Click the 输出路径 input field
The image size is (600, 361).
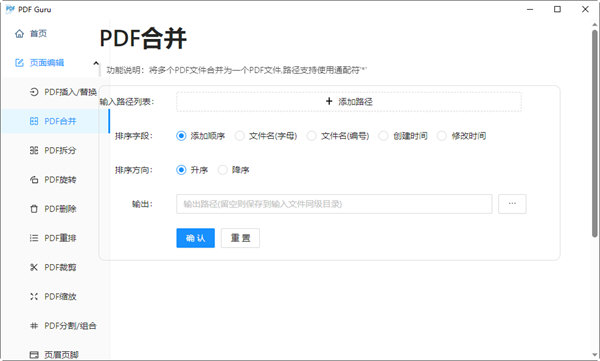click(x=334, y=204)
